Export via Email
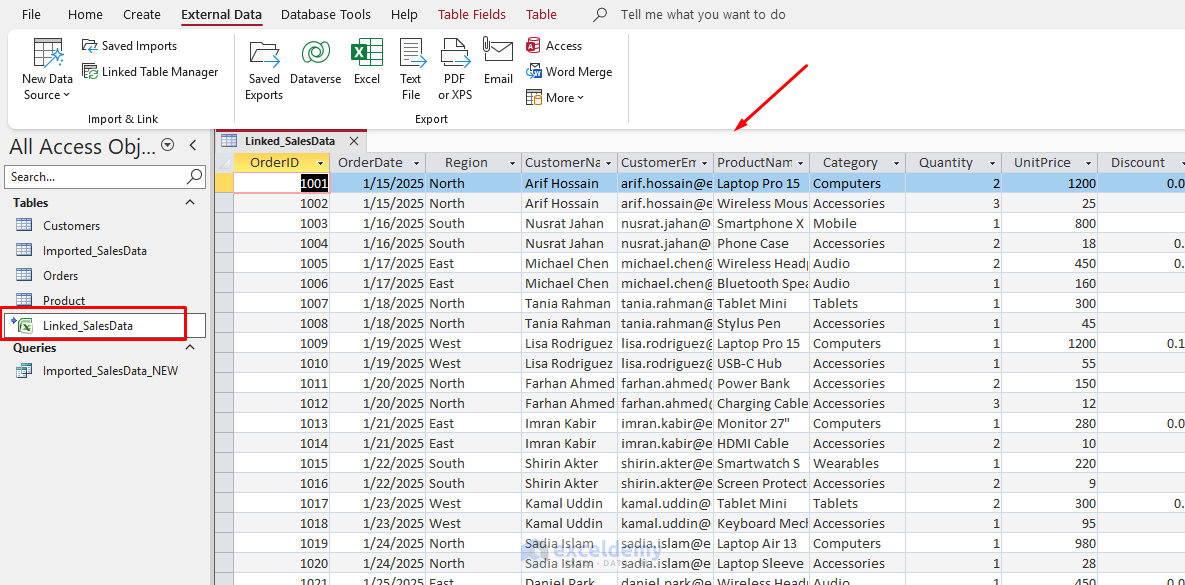Viewport: 1185px width, 585px height. pyautogui.click(x=498, y=62)
